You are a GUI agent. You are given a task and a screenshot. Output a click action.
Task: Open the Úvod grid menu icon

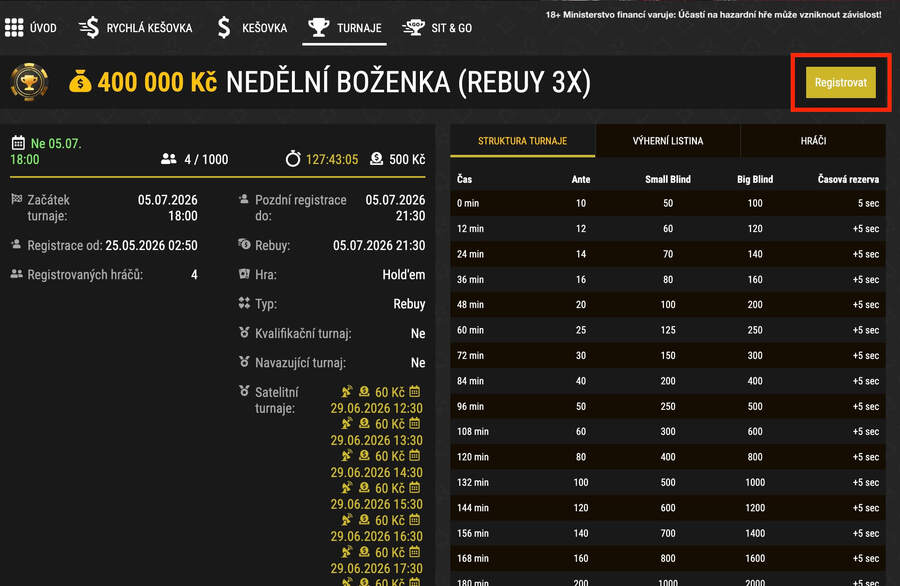14,28
